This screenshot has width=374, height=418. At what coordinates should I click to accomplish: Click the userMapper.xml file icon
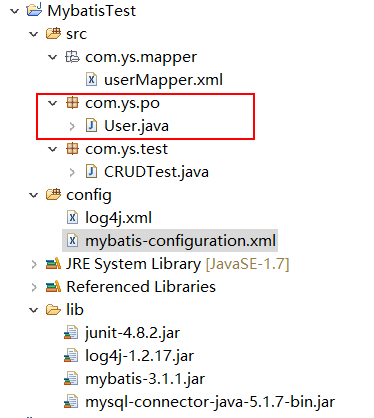tap(91, 80)
